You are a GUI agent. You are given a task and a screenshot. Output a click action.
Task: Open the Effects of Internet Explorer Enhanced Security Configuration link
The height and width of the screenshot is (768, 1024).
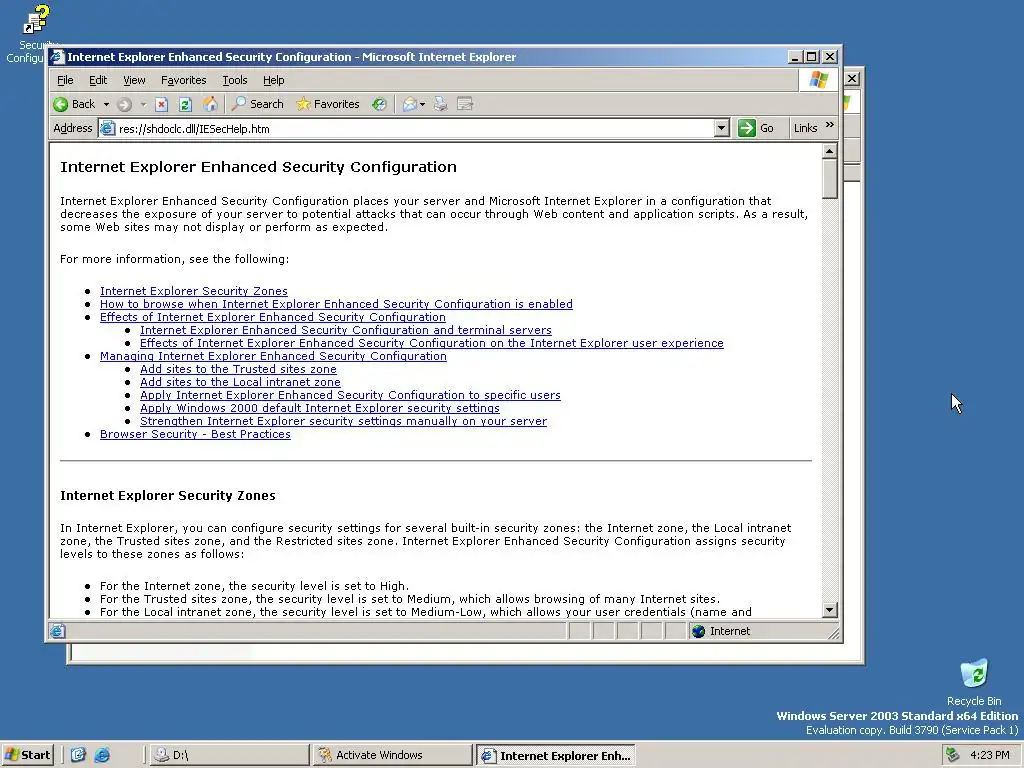[272, 317]
